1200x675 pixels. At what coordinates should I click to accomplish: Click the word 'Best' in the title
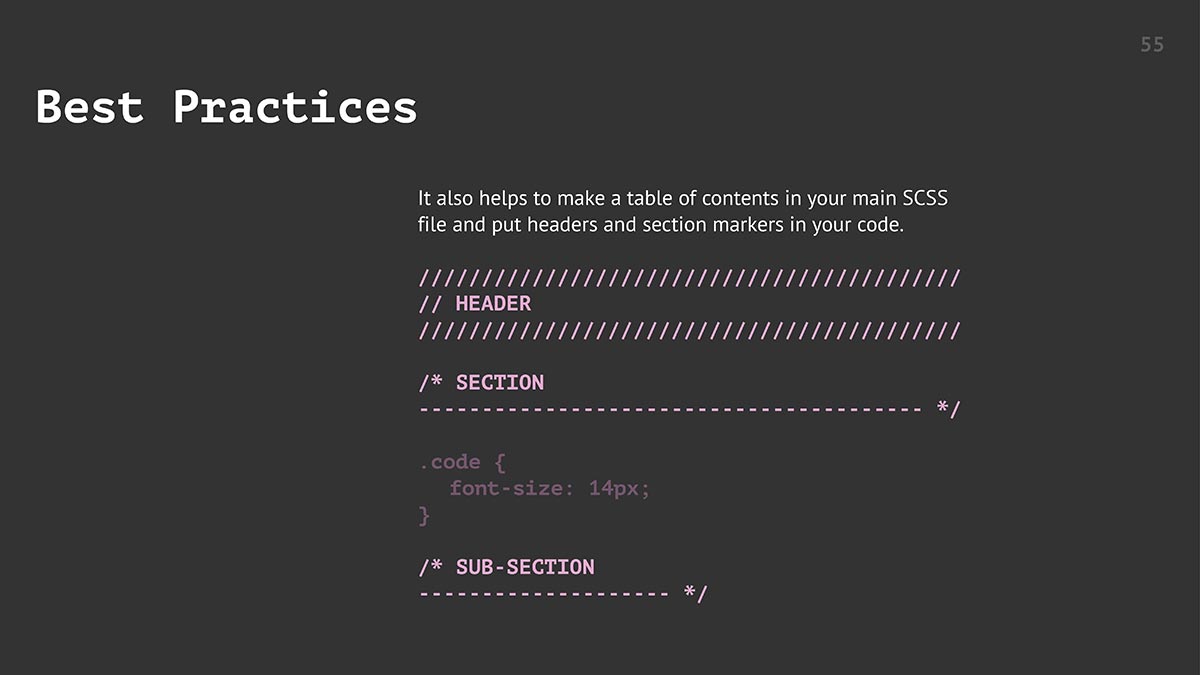[x=90, y=107]
